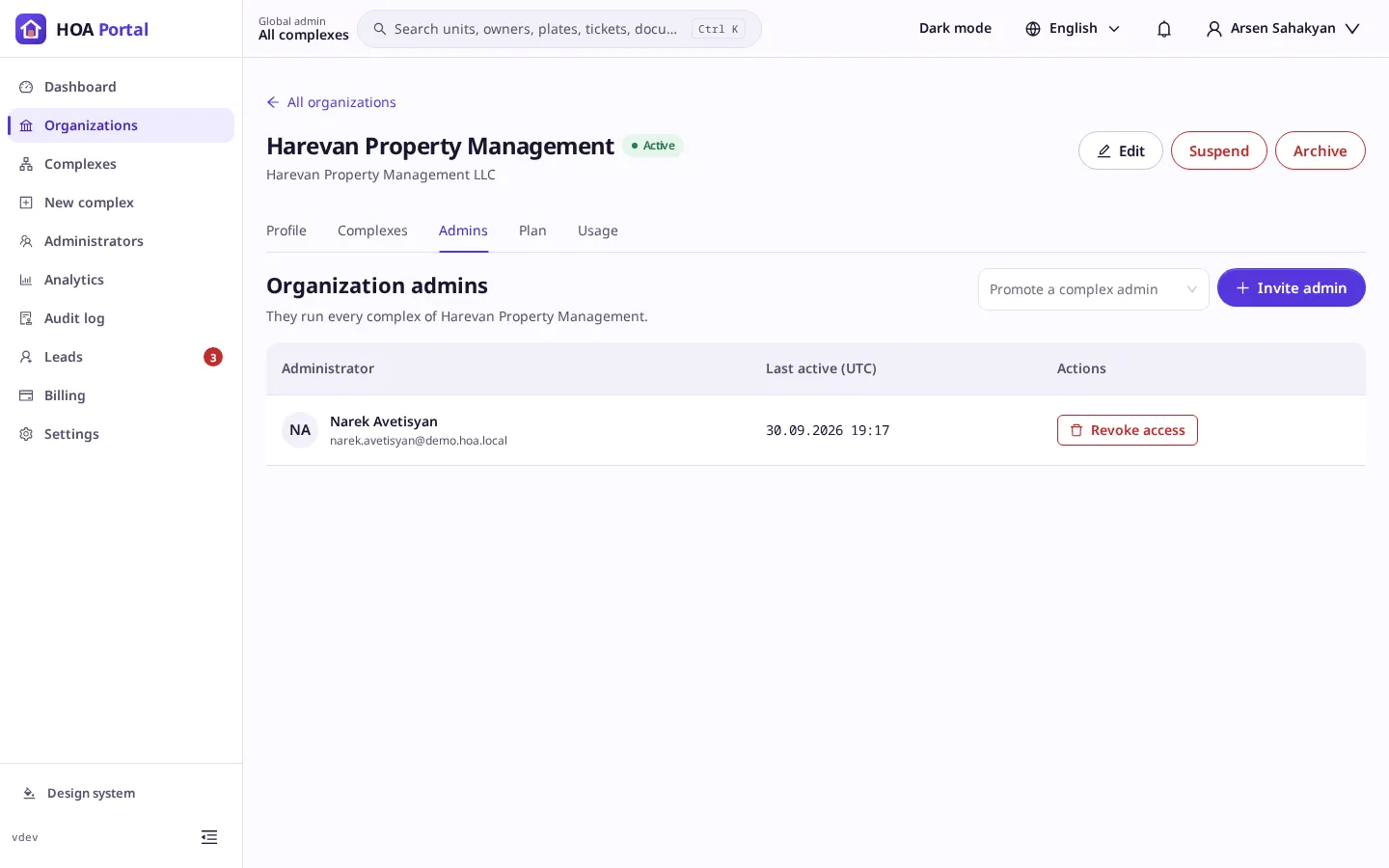Click the Settings gear icon in sidebar
The image size is (1389, 868).
click(x=26, y=434)
